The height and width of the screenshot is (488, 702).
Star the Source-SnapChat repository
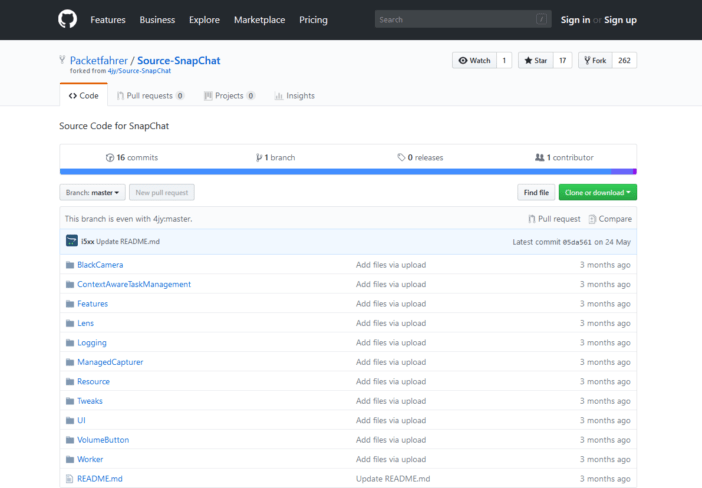click(535, 60)
